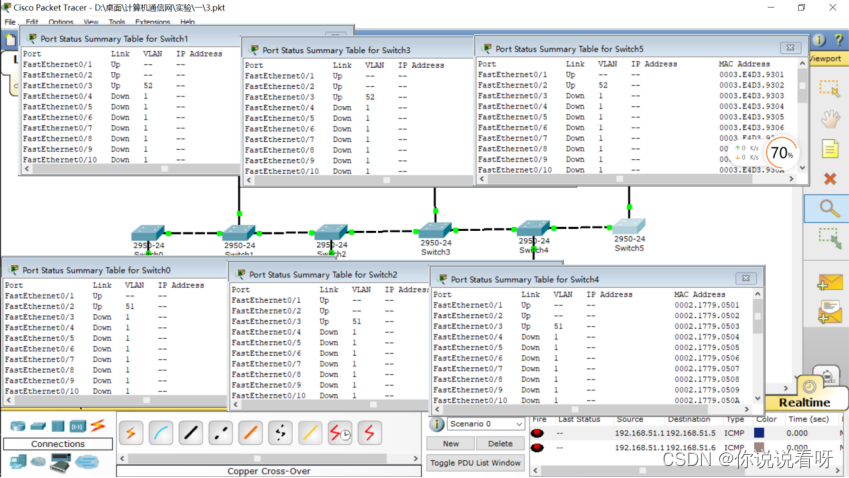
Task: Activate the red X Delete tool
Action: pyautogui.click(x=830, y=179)
